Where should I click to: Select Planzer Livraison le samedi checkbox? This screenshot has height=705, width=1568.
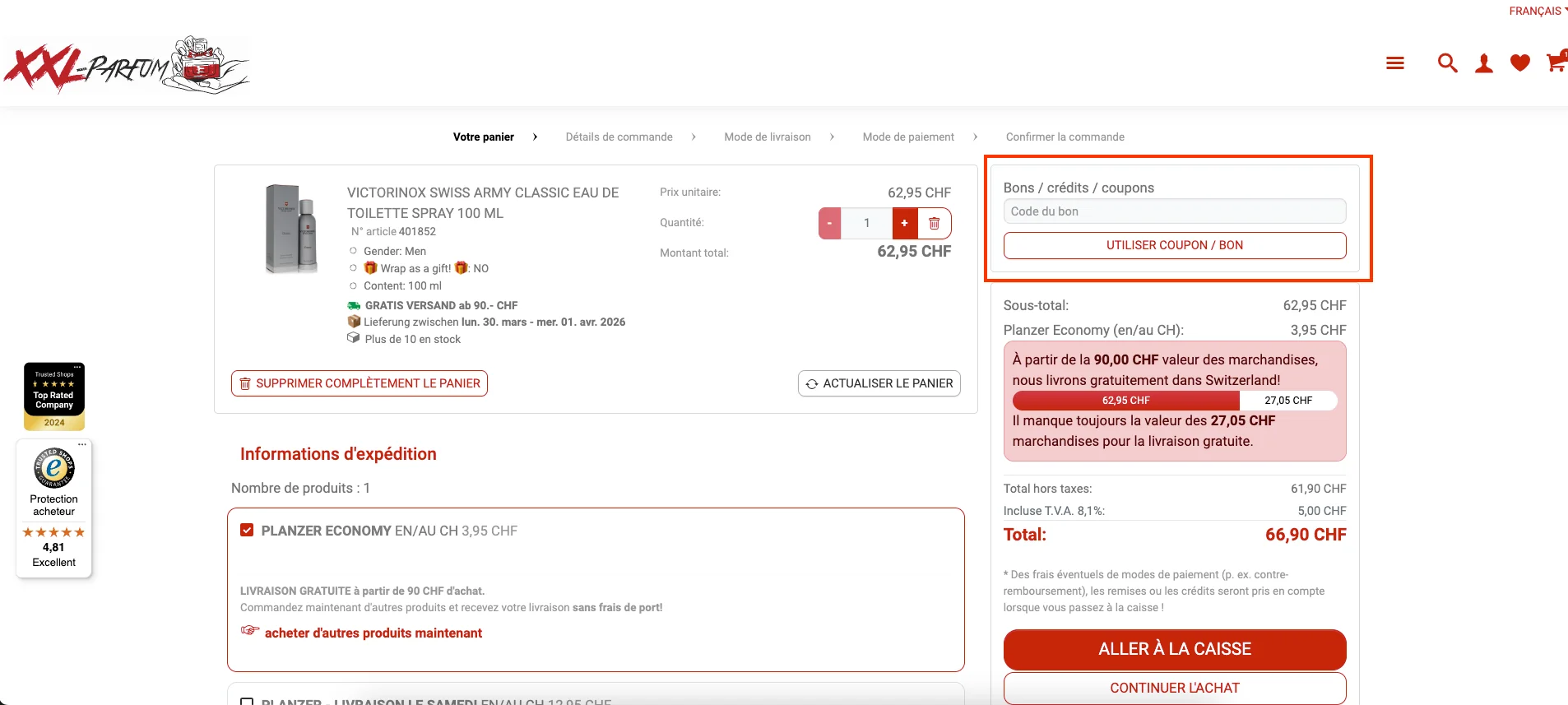tap(247, 702)
